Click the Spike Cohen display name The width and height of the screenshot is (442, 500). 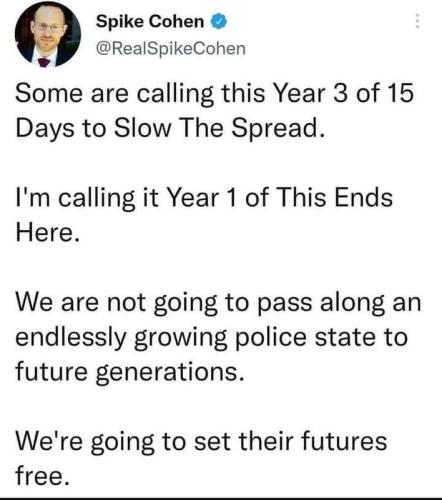[x=150, y=22]
